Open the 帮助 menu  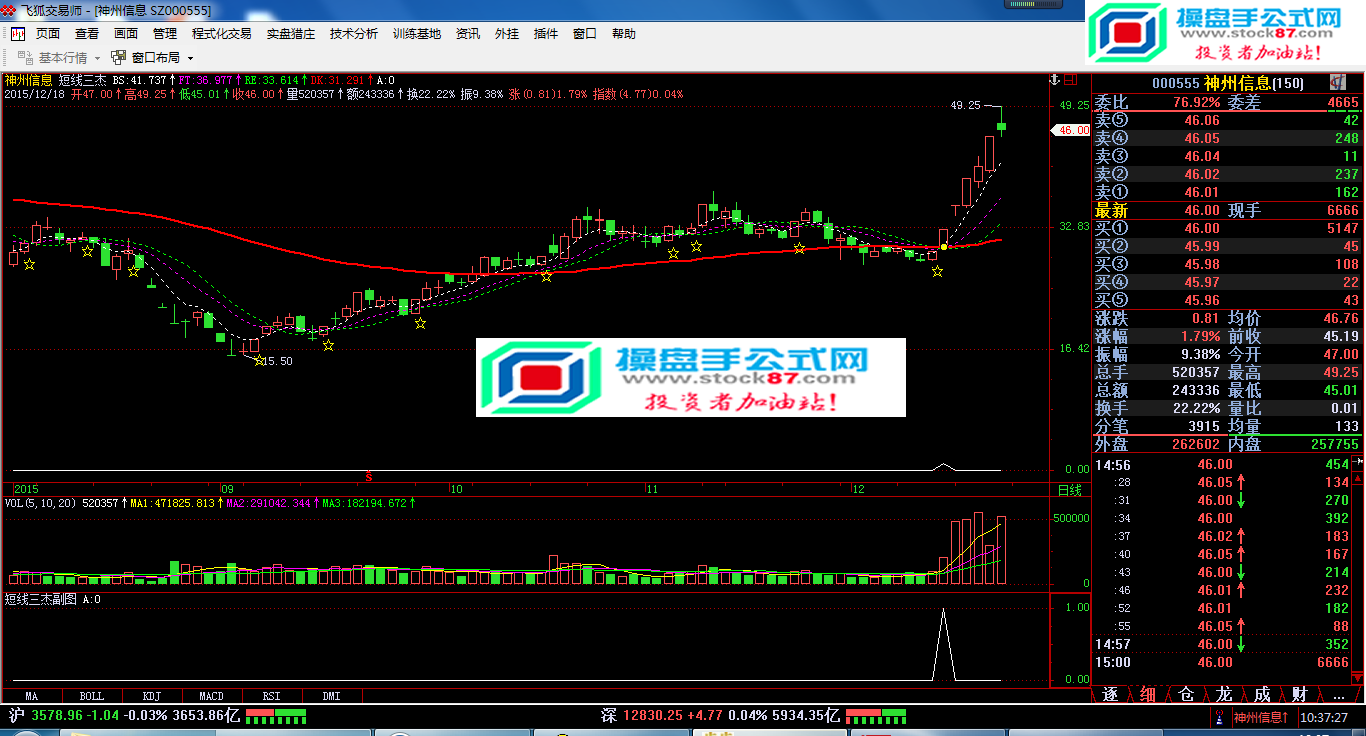point(624,34)
